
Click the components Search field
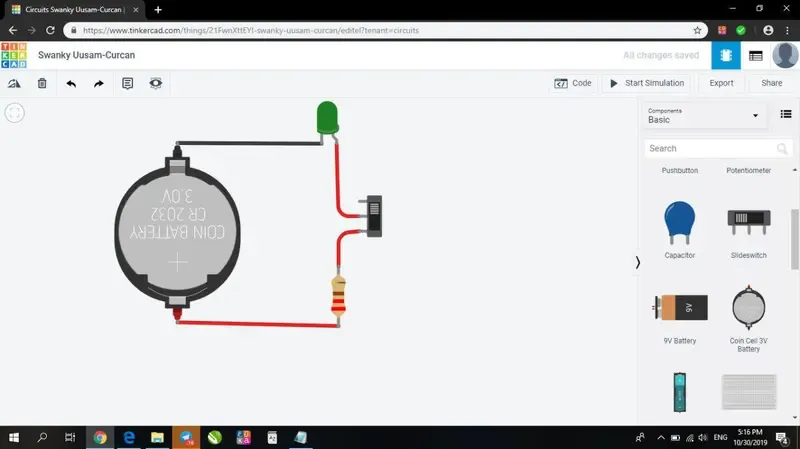coord(708,148)
